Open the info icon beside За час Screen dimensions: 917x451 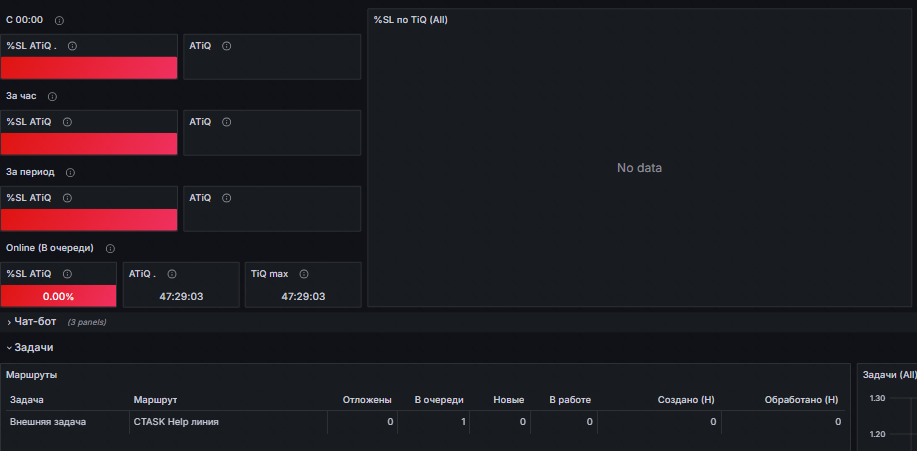[x=52, y=97]
